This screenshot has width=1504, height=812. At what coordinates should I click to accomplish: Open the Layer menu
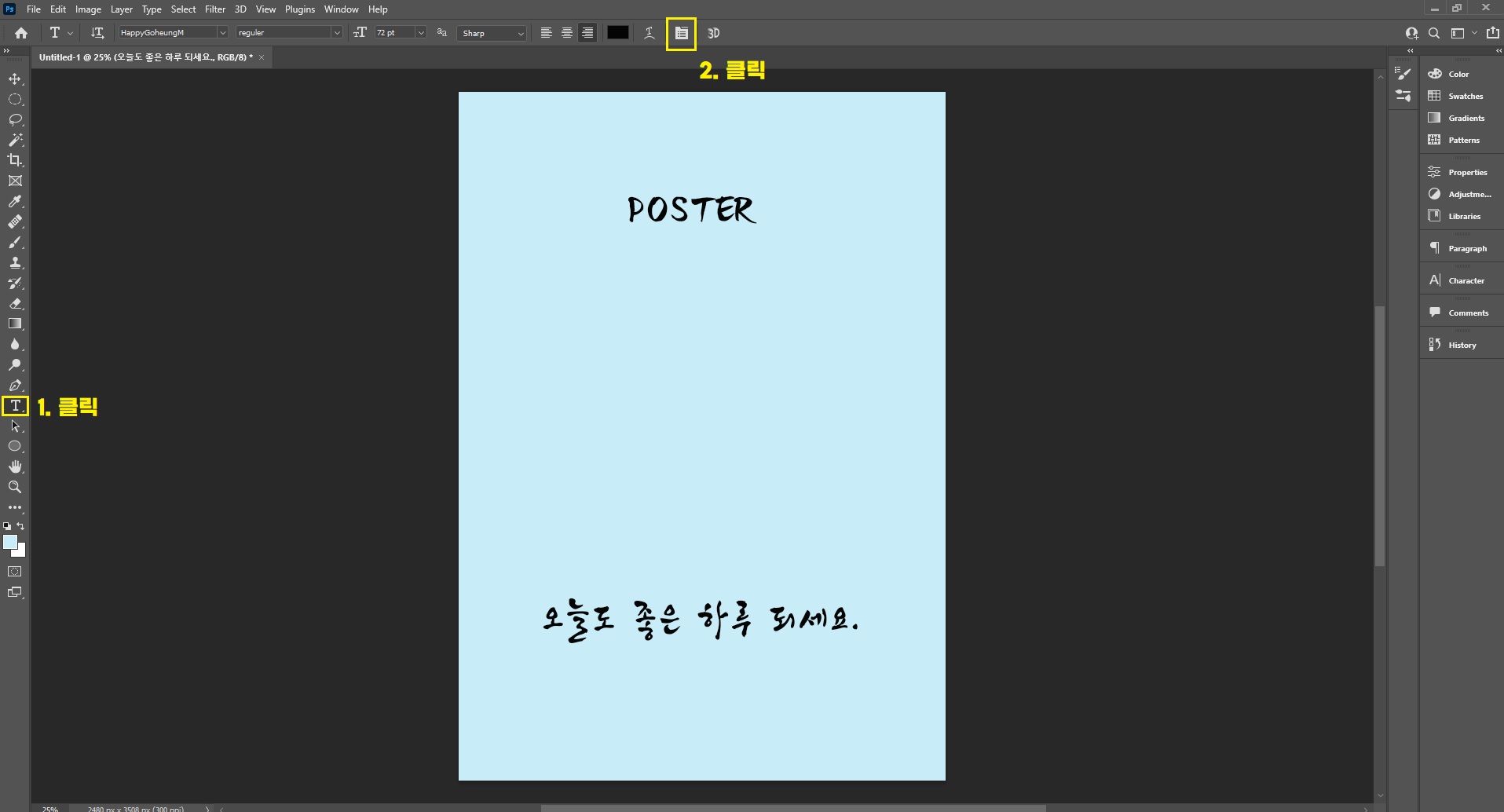(x=122, y=9)
